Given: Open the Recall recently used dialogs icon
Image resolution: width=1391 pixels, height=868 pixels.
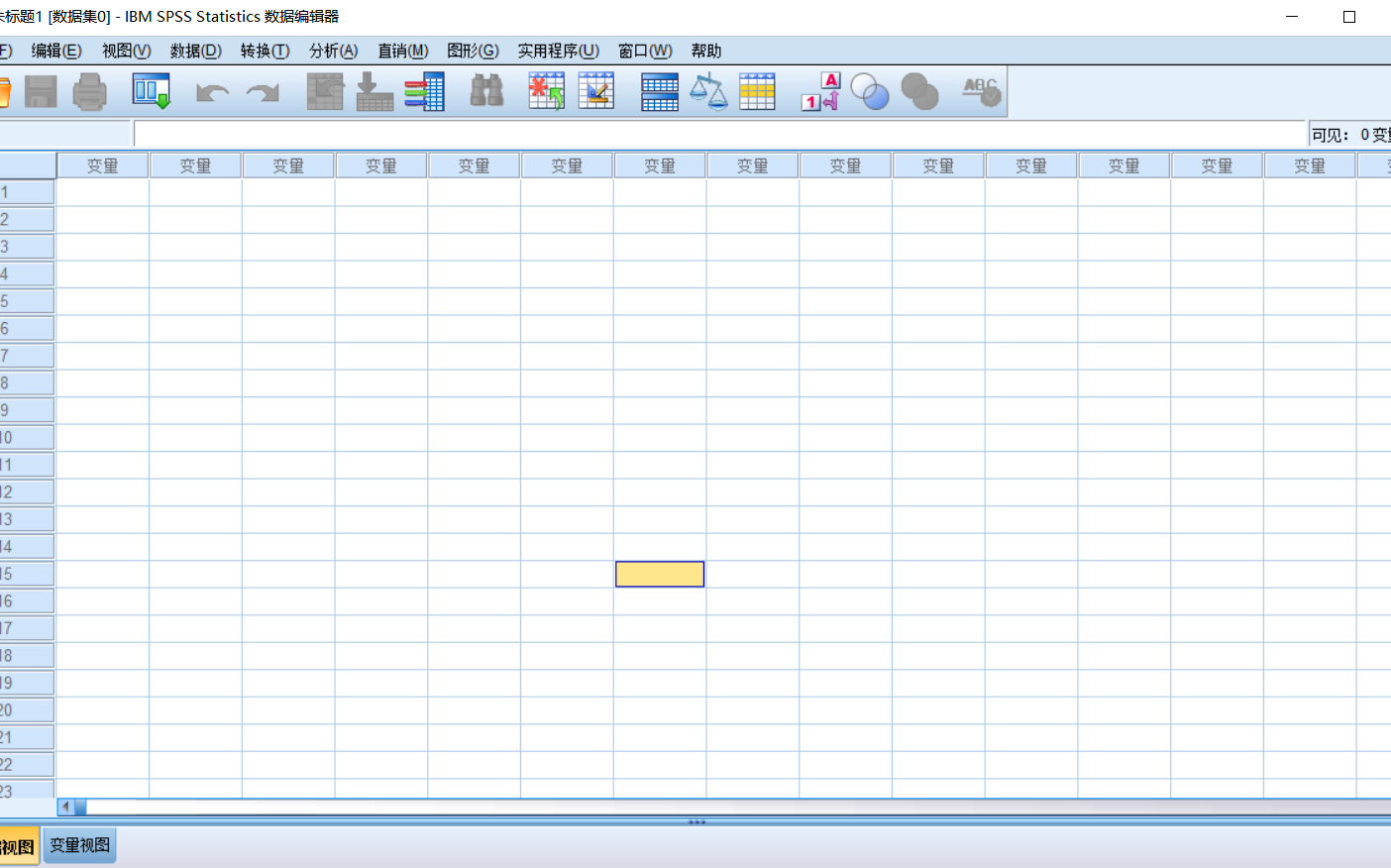Looking at the screenshot, I should point(152,92).
